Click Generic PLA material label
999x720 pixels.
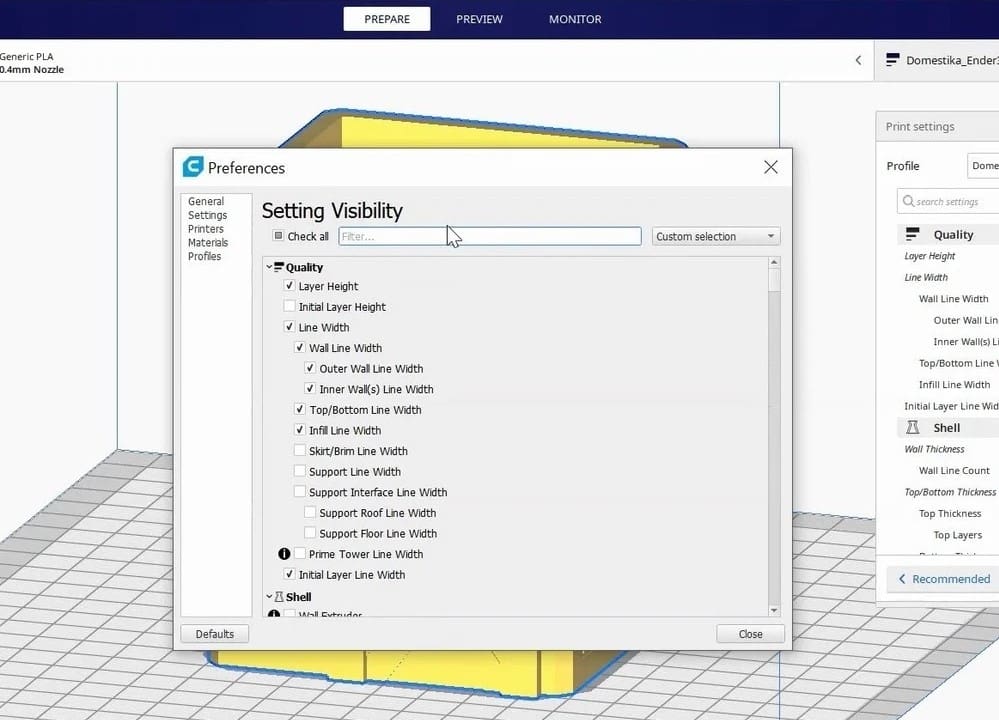[x=26, y=57]
